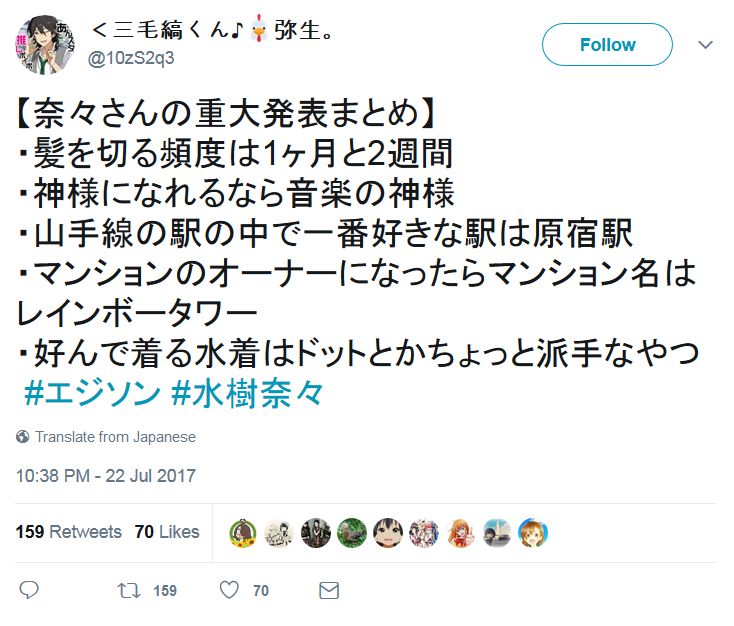Translate the tweet from Japanese
734x626 pixels.
tap(116, 437)
